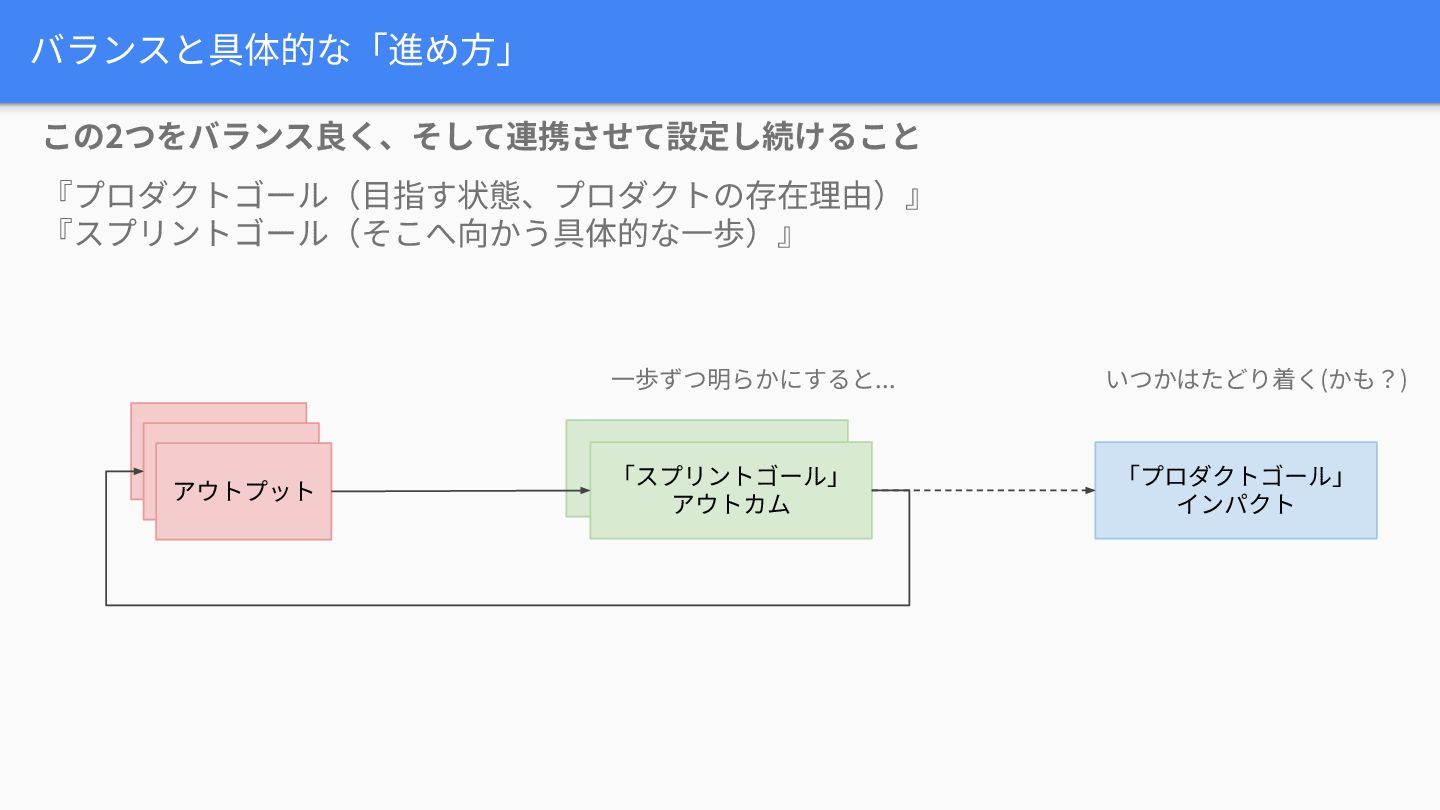Click the blue プロダクトゴール インパクト box
Screen dimensions: 1440x810
tap(1235, 490)
